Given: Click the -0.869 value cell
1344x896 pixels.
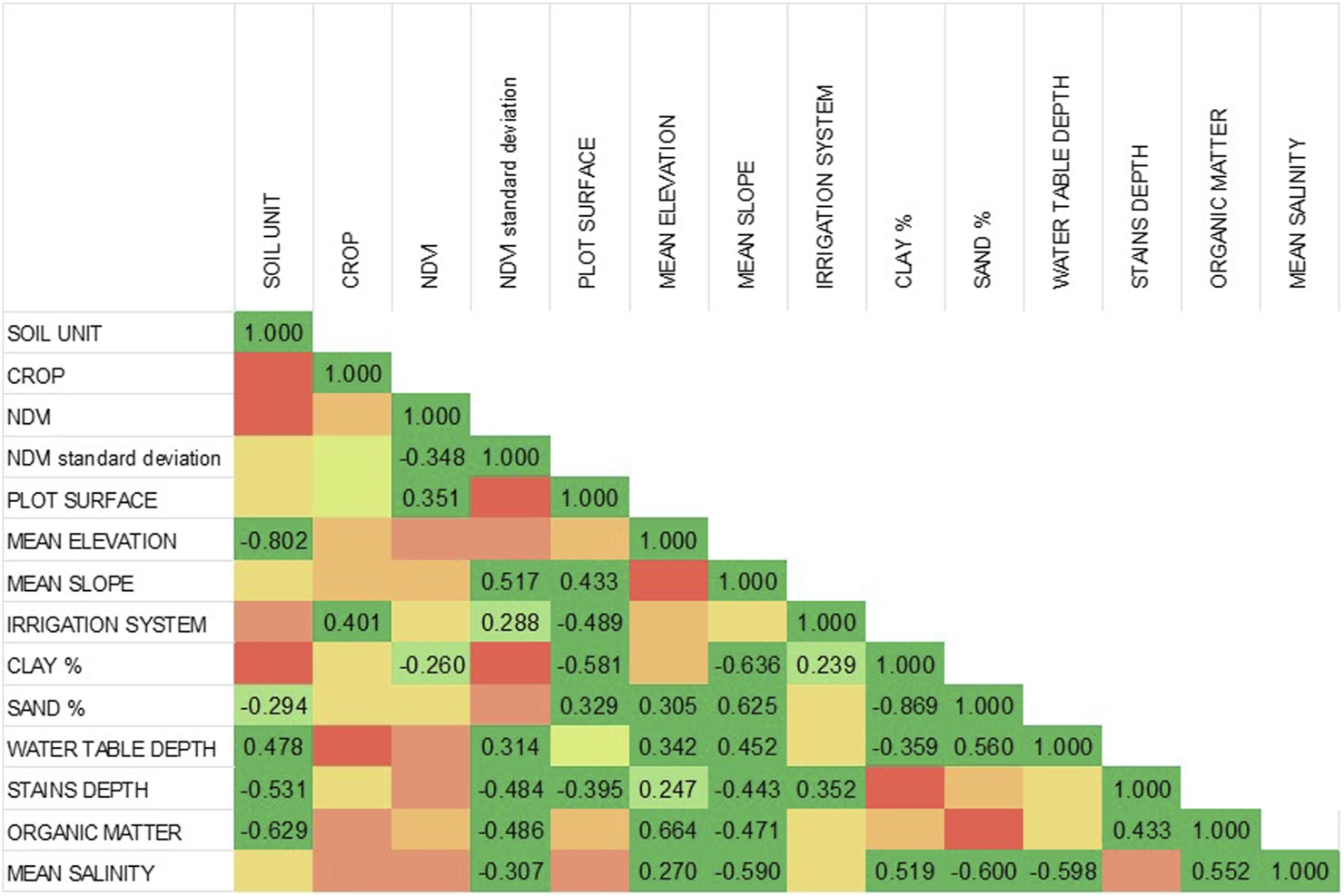Looking at the screenshot, I should 904,706.
